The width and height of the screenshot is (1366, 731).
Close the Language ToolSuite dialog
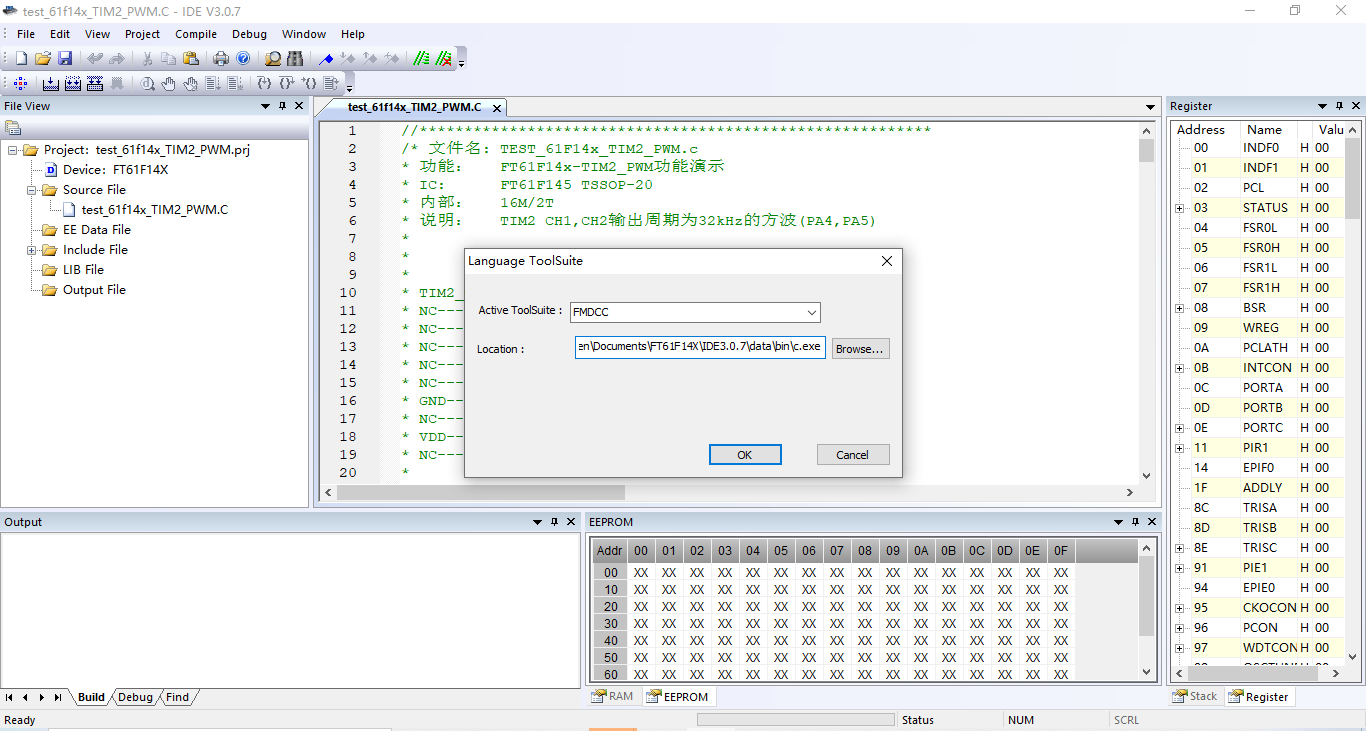point(886,261)
